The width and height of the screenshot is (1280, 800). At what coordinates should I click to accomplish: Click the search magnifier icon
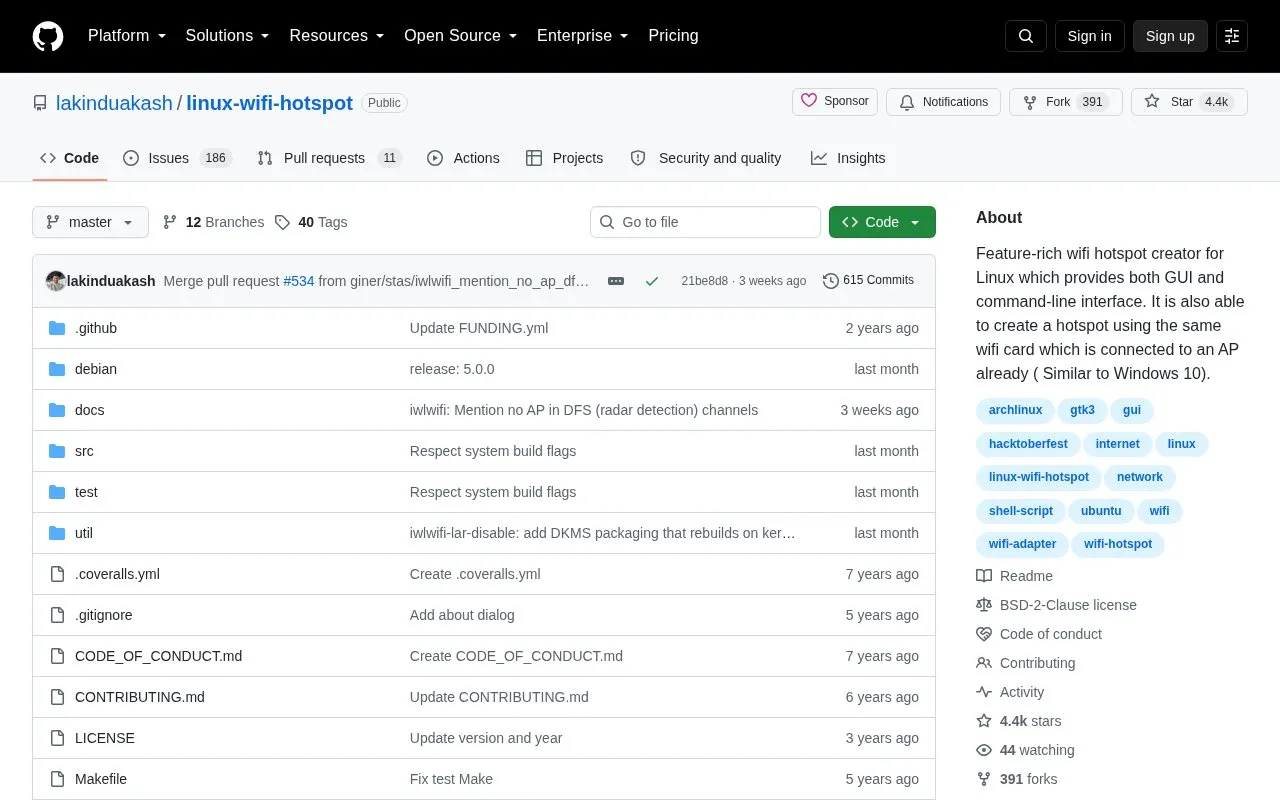coord(1026,36)
